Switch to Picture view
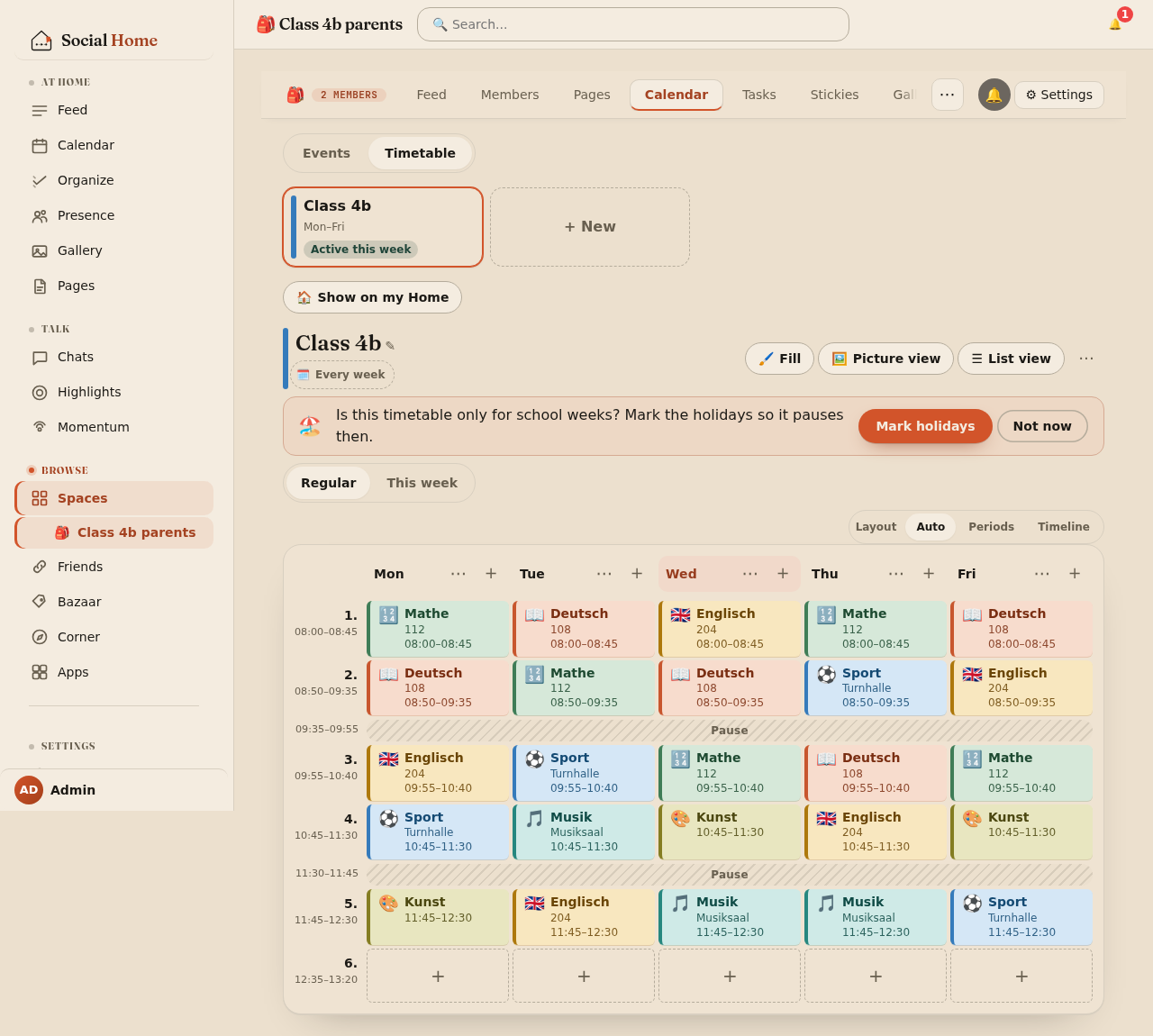 point(885,359)
